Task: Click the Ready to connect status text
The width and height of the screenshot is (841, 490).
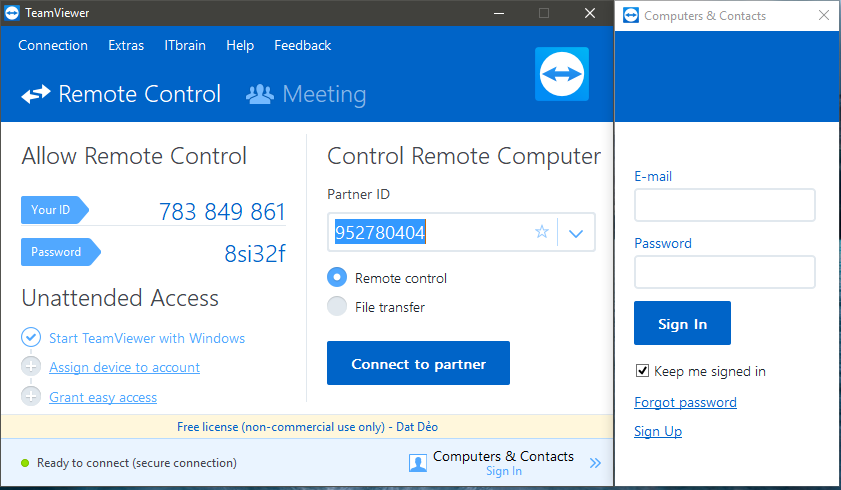Action: tap(137, 463)
